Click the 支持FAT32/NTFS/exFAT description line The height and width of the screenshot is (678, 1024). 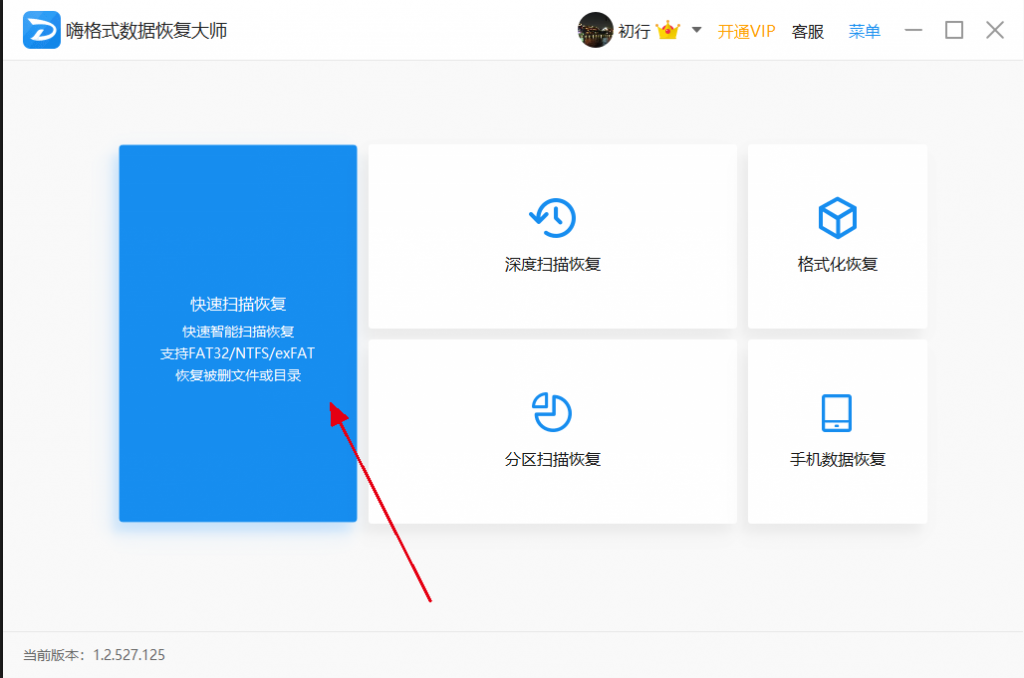[x=238, y=353]
